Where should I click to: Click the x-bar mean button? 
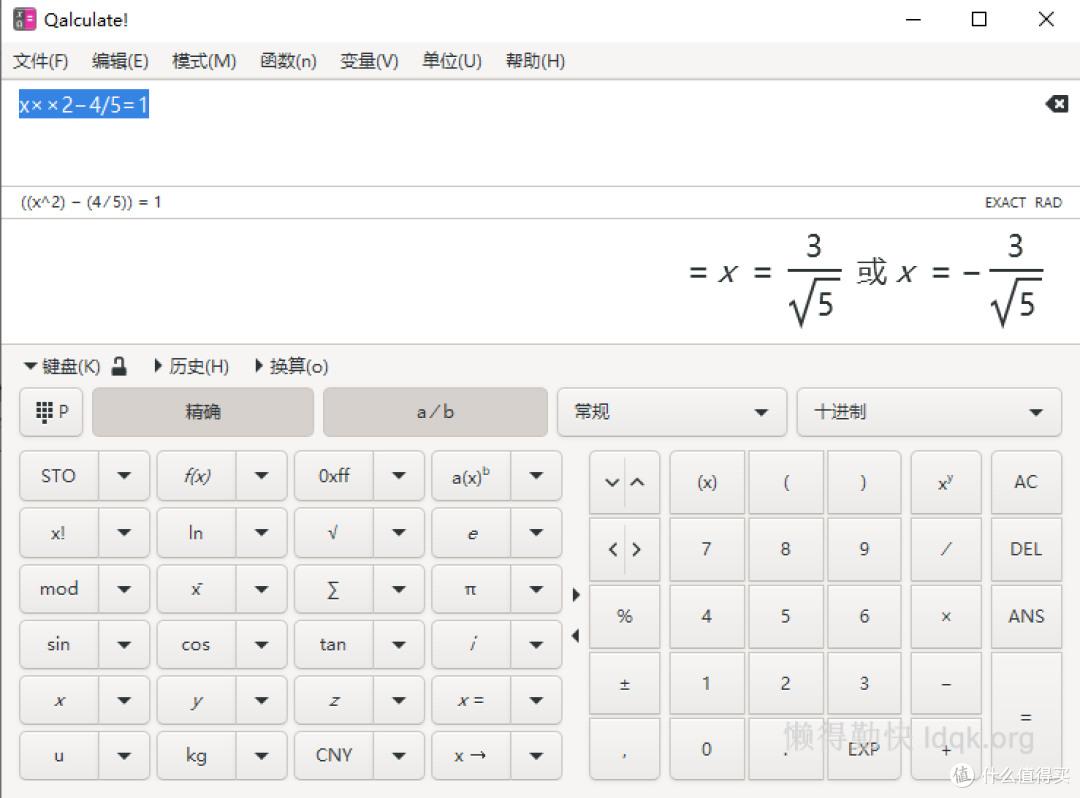(x=197, y=589)
